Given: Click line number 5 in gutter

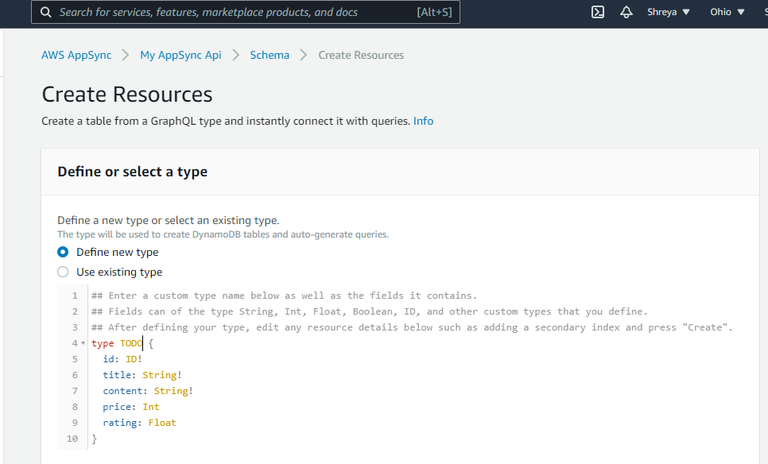Looking at the screenshot, I should 75,359.
